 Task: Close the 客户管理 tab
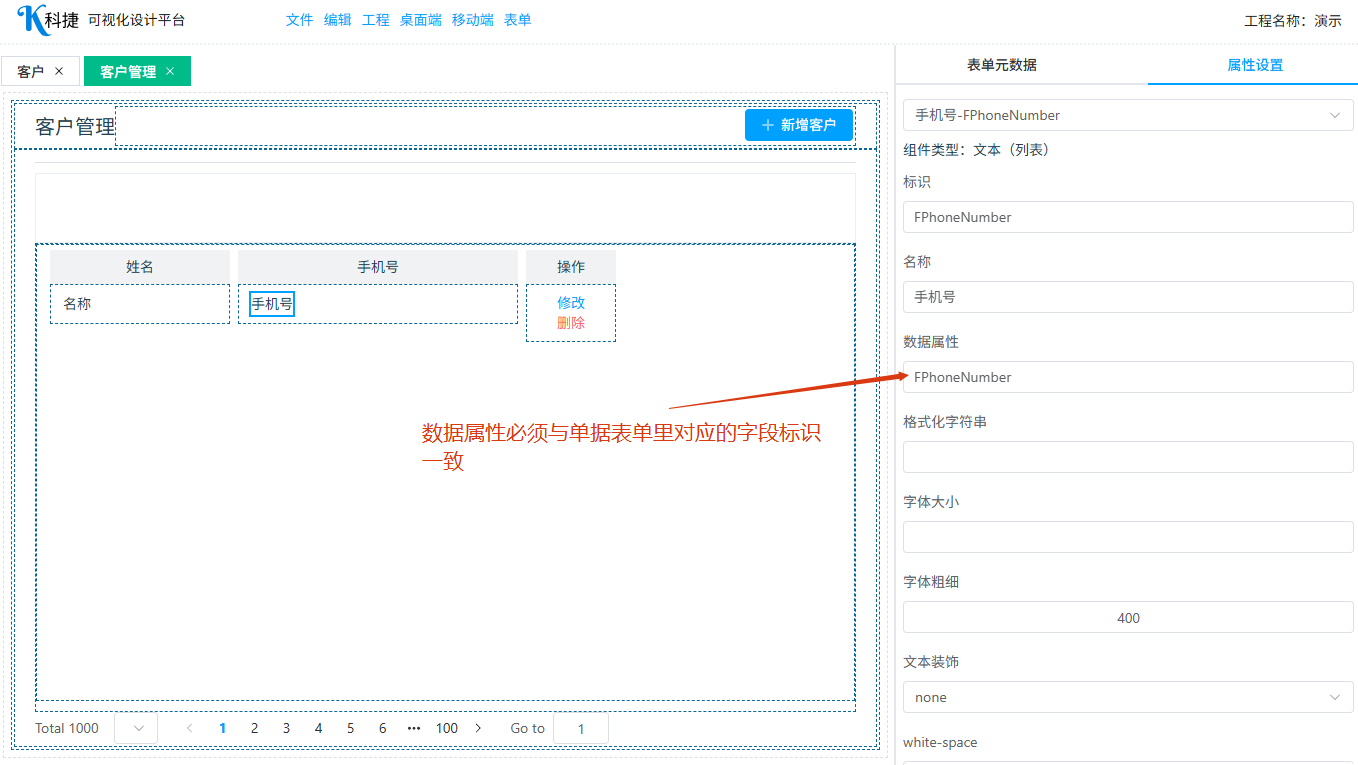(x=170, y=71)
